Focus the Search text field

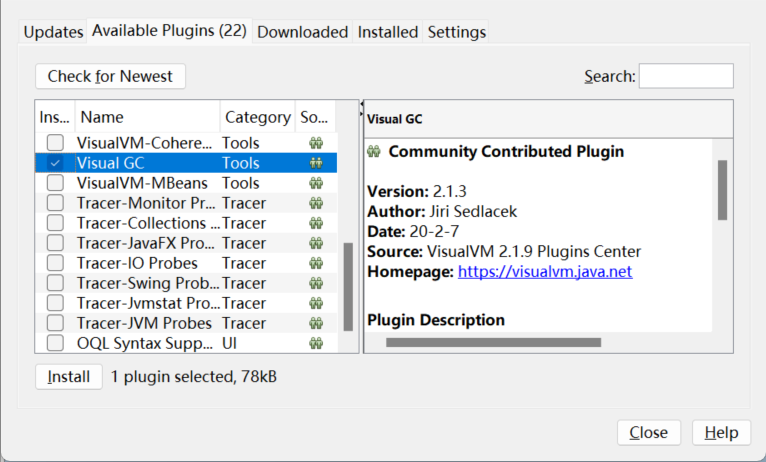[x=686, y=76]
